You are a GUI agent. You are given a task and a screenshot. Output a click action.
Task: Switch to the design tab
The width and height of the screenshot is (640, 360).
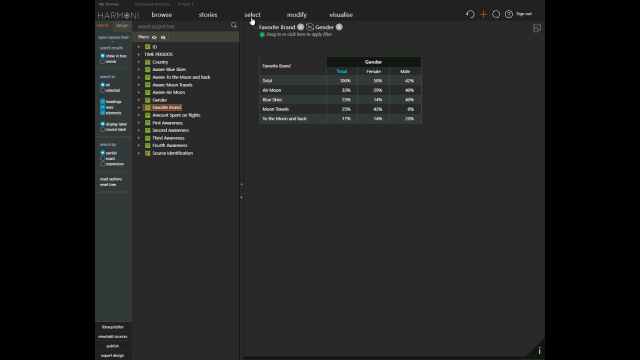click(122, 26)
